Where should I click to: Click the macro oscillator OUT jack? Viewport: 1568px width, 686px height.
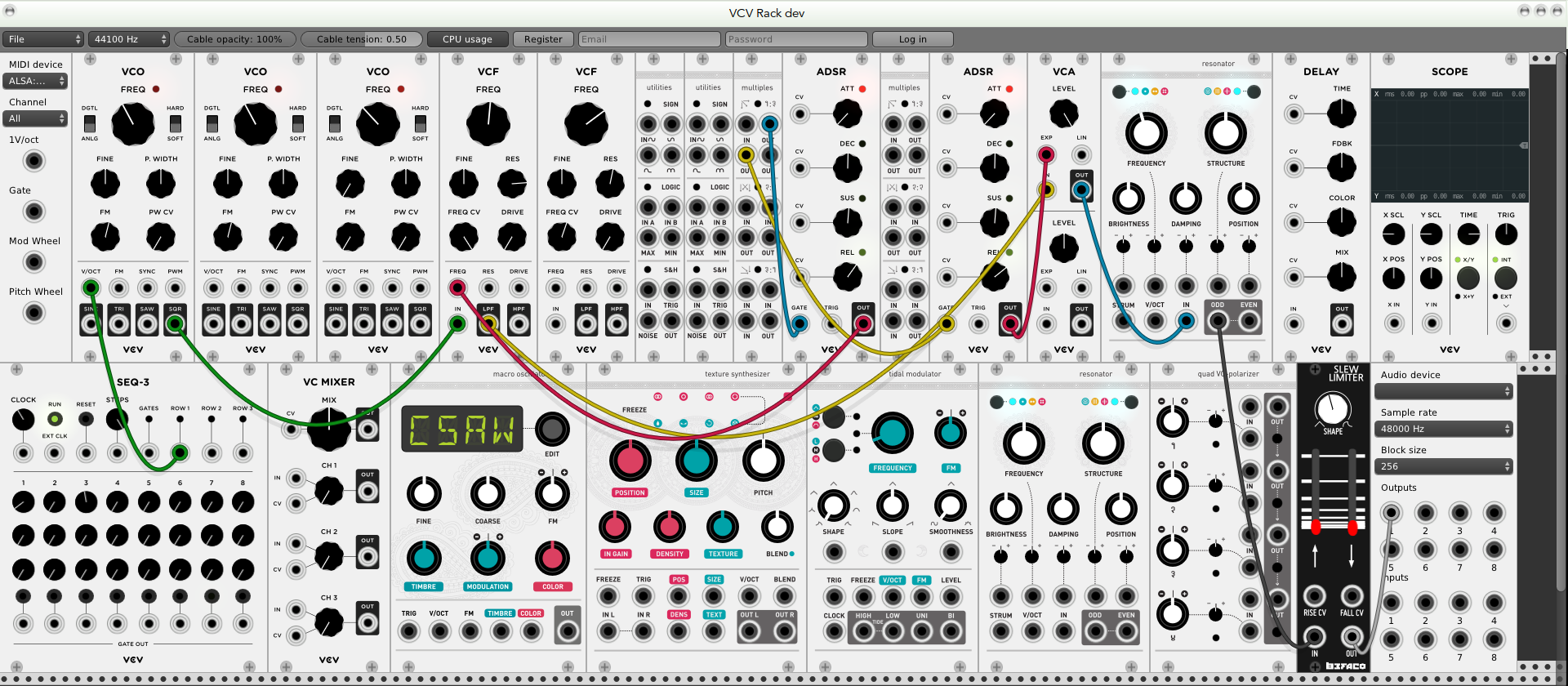[x=567, y=630]
